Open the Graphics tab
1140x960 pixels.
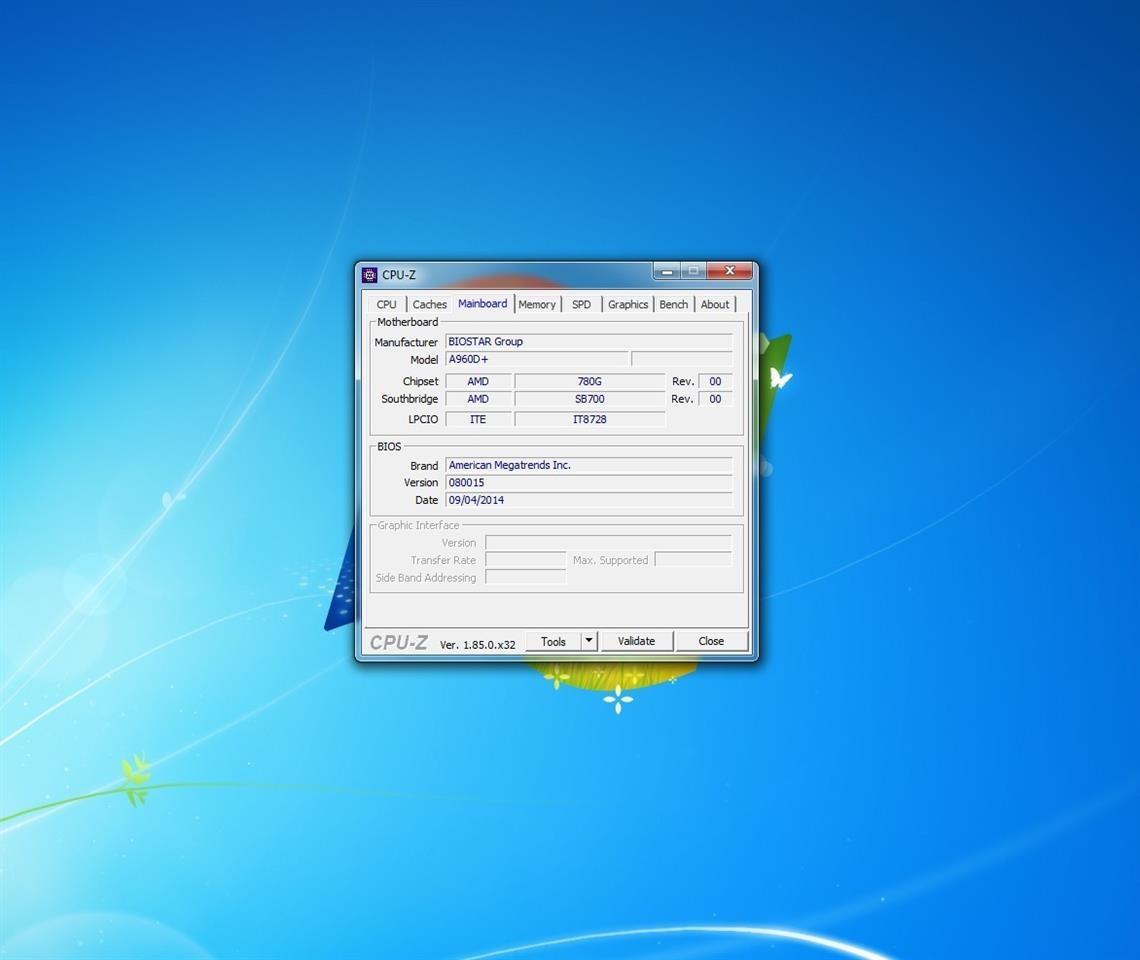[x=627, y=304]
